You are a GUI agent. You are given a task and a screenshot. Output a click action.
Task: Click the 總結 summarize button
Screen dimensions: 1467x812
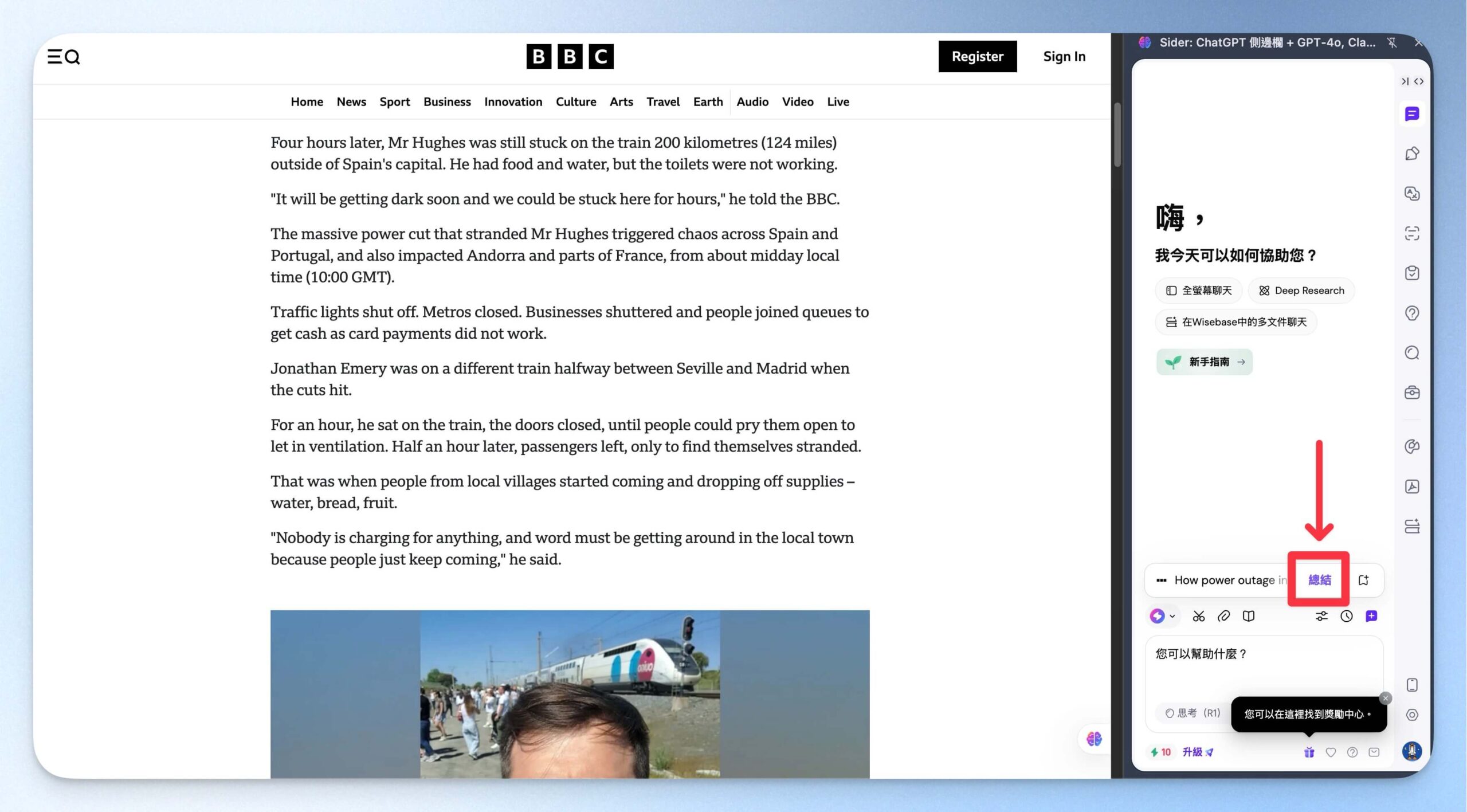(1319, 580)
